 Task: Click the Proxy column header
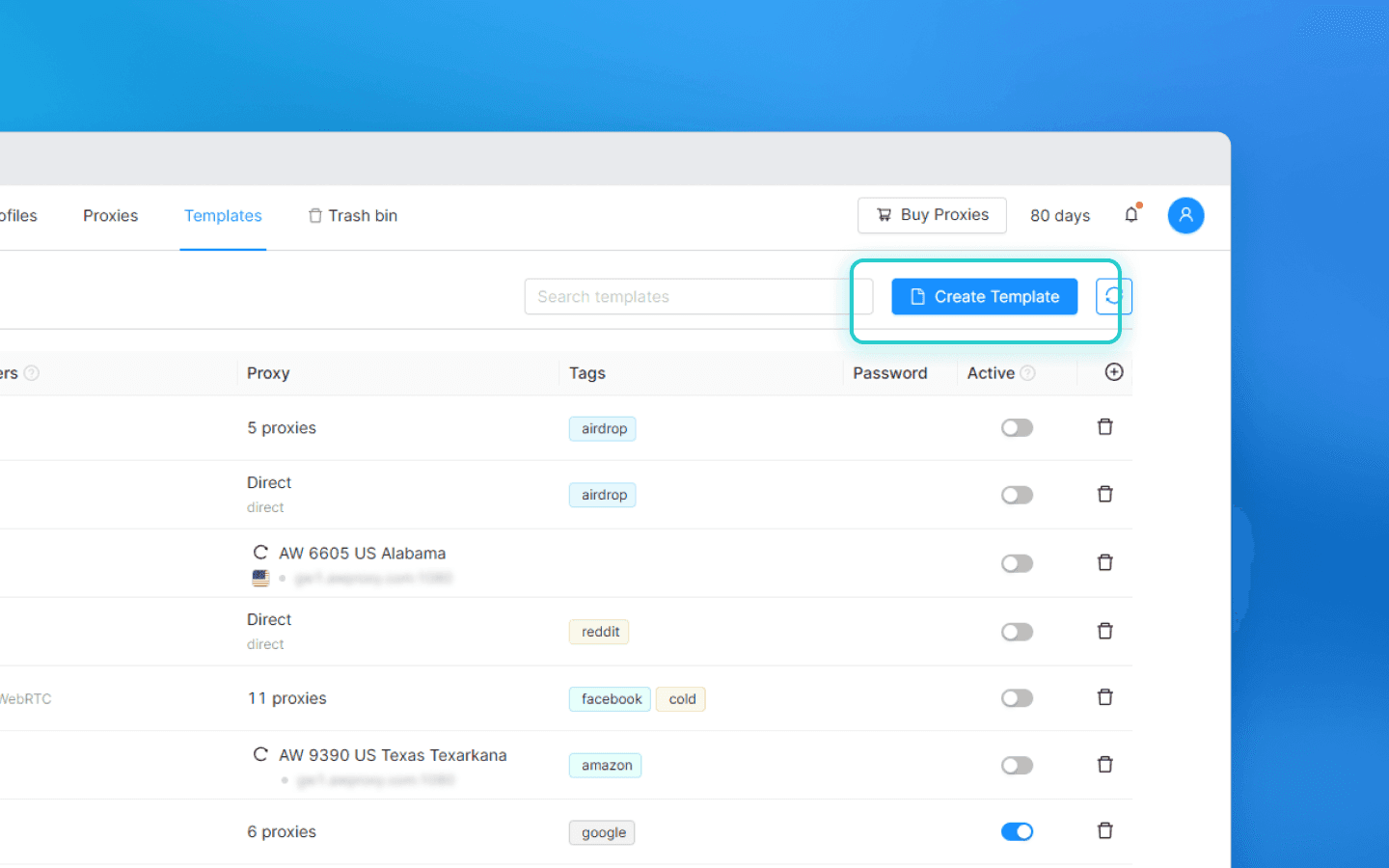[268, 373]
